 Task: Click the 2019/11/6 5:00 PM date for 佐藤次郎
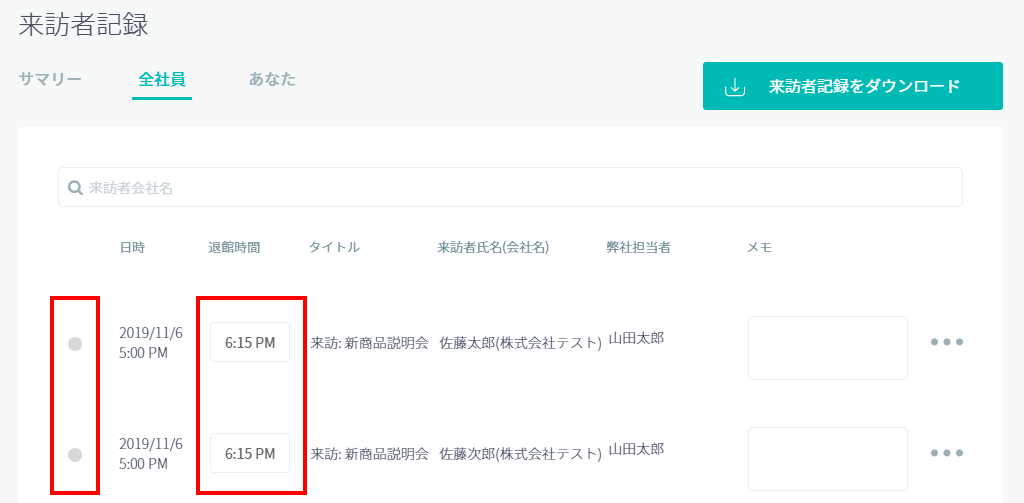tap(151, 455)
